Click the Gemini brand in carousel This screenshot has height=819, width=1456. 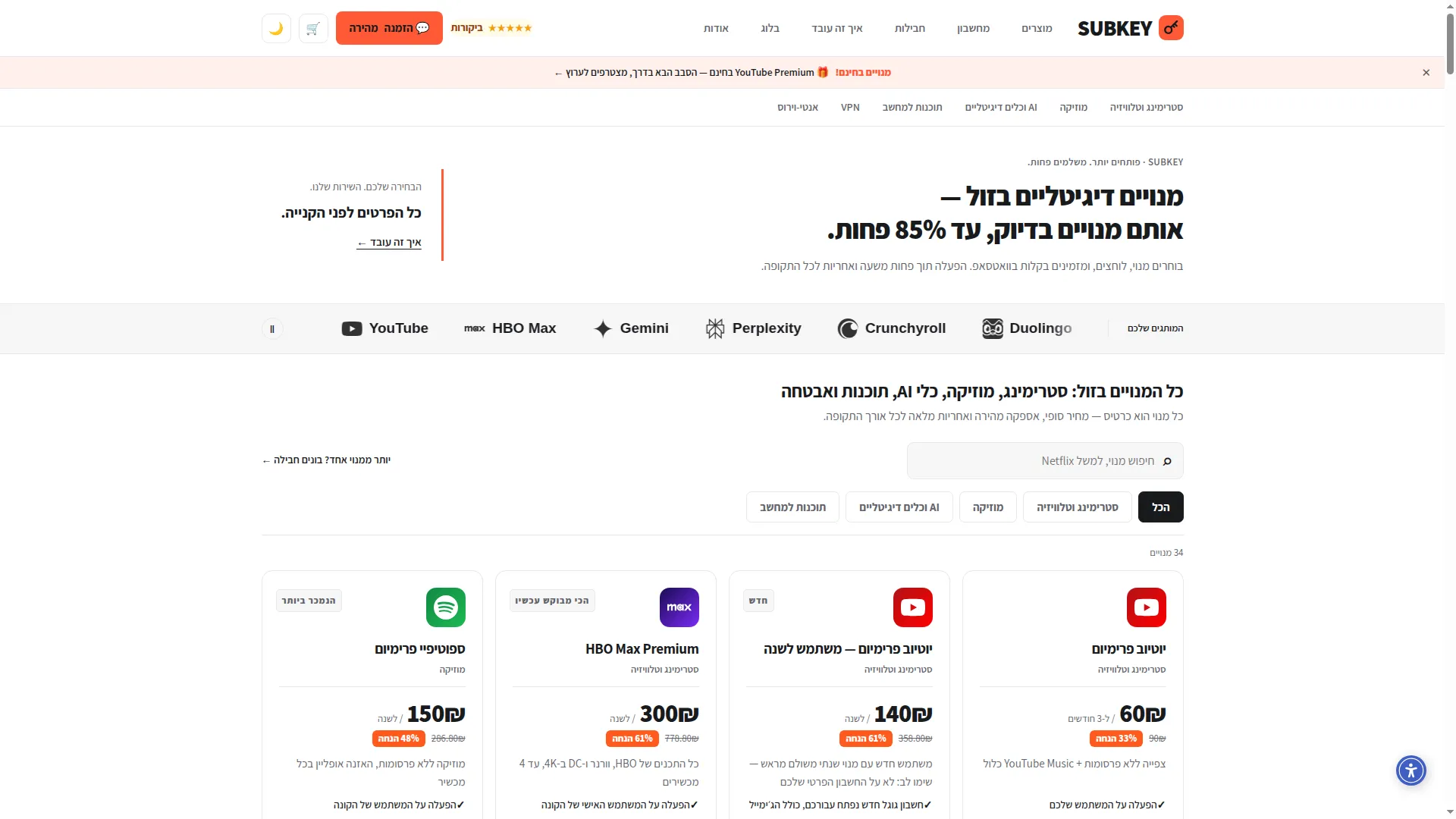[631, 328]
